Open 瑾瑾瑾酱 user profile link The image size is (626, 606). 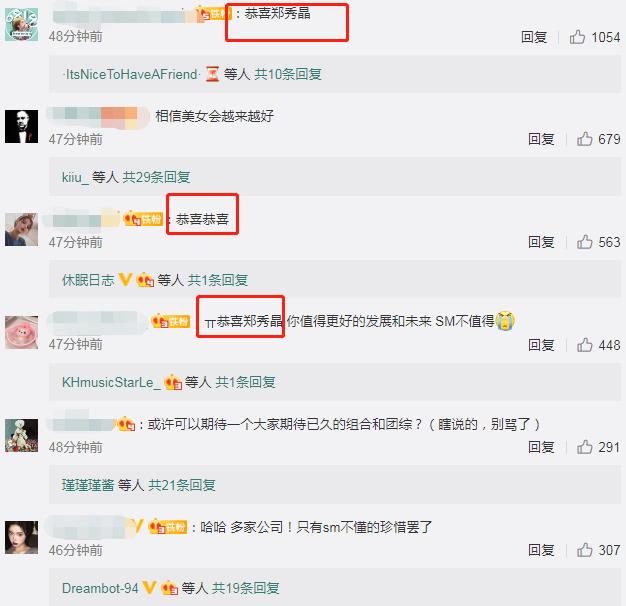pyautogui.click(x=88, y=485)
